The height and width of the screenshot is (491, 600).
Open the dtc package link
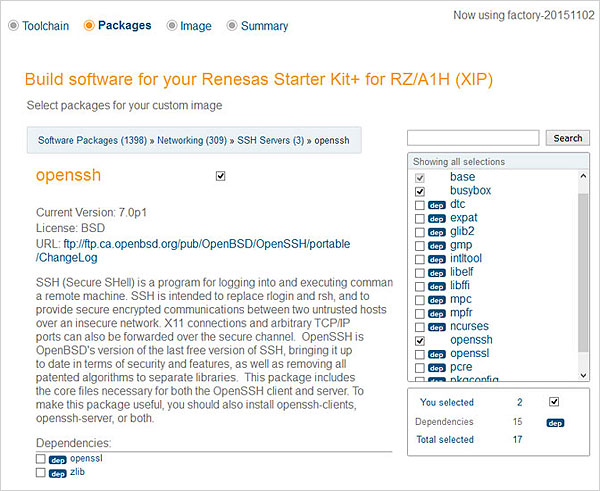[x=458, y=204]
